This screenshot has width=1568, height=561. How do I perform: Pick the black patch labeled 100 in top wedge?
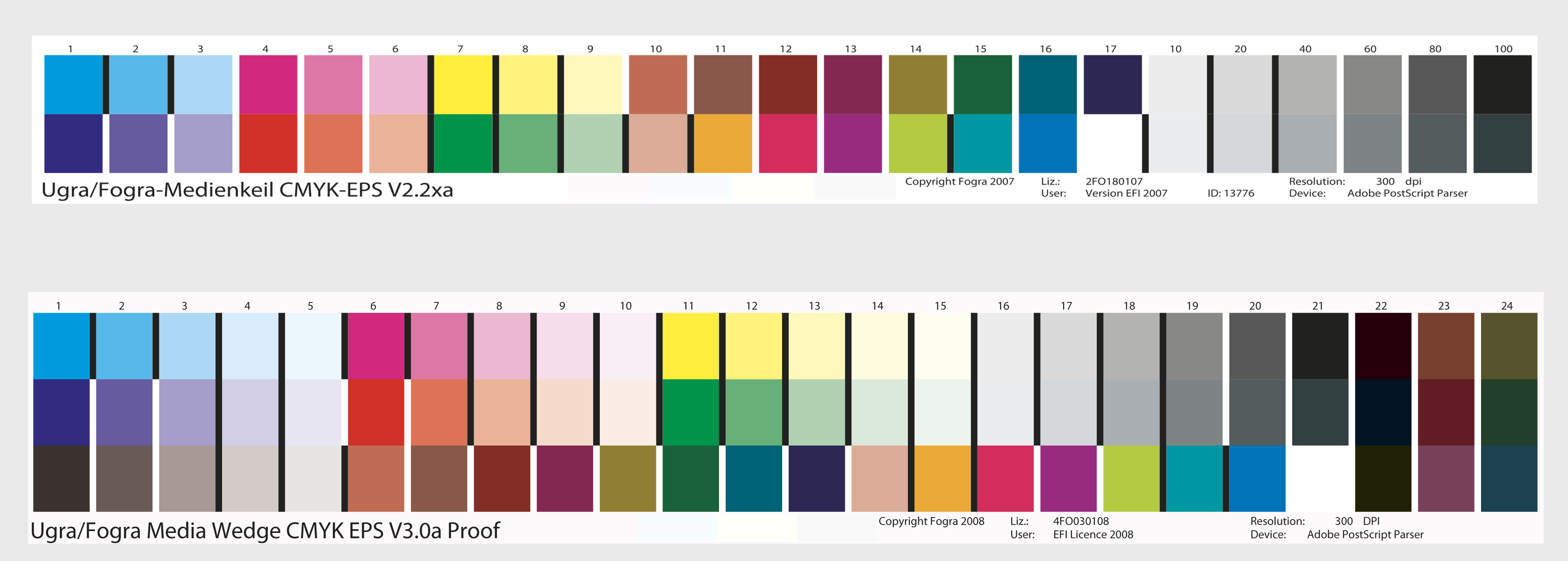coord(1502,85)
